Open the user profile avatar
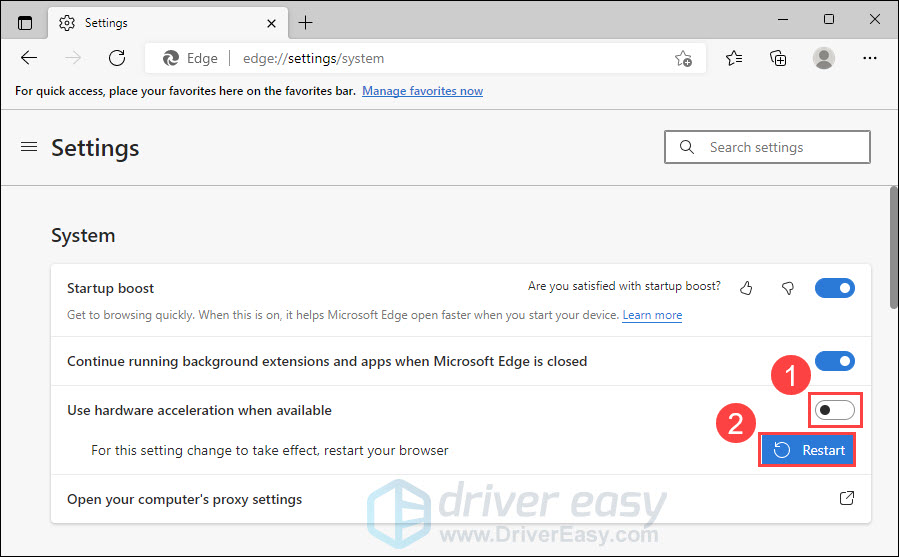The width and height of the screenshot is (899, 557). coord(824,58)
